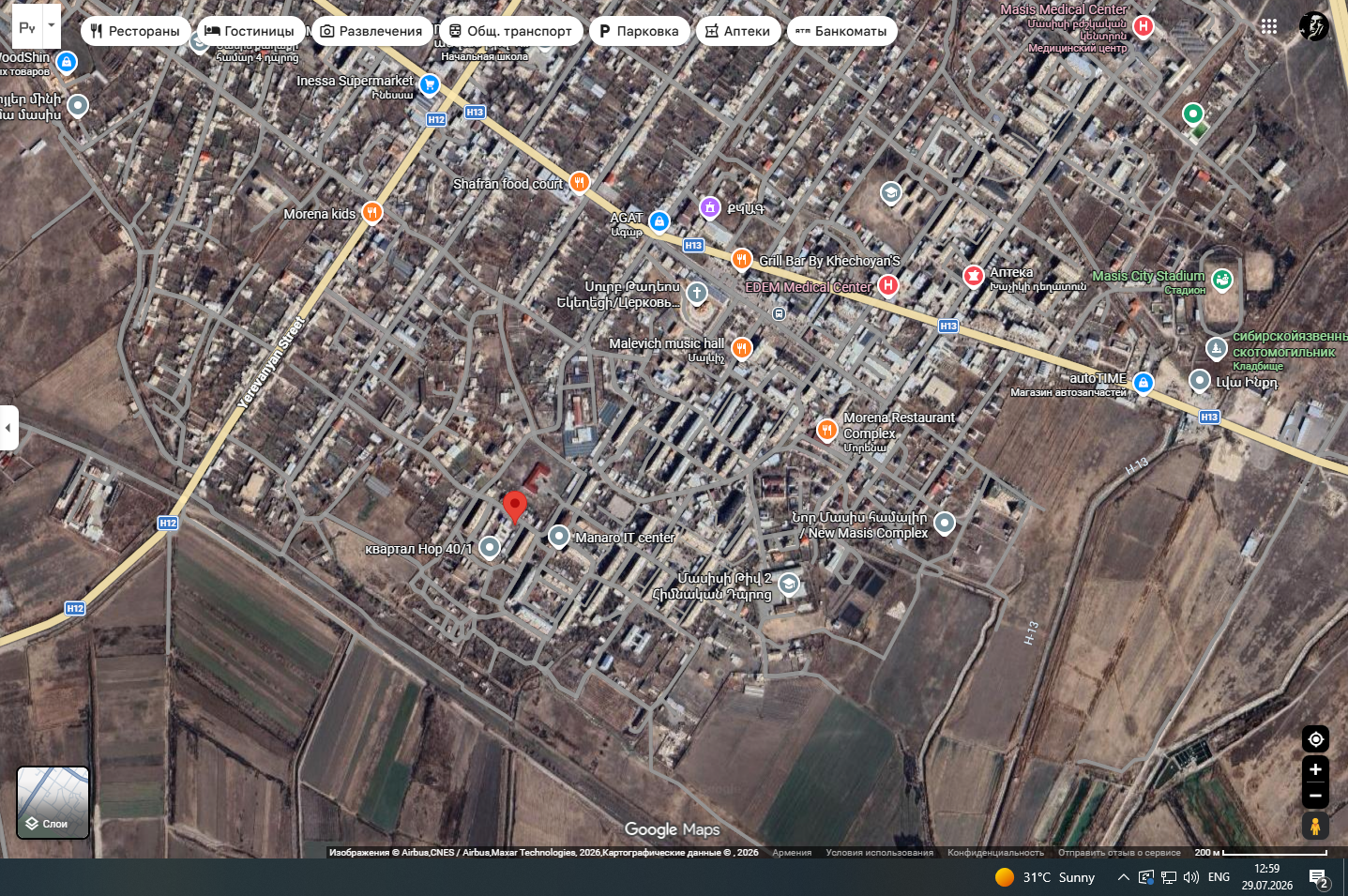The height and width of the screenshot is (896, 1348).
Task: Select the autoTIME shop pin
Action: coord(1143,382)
